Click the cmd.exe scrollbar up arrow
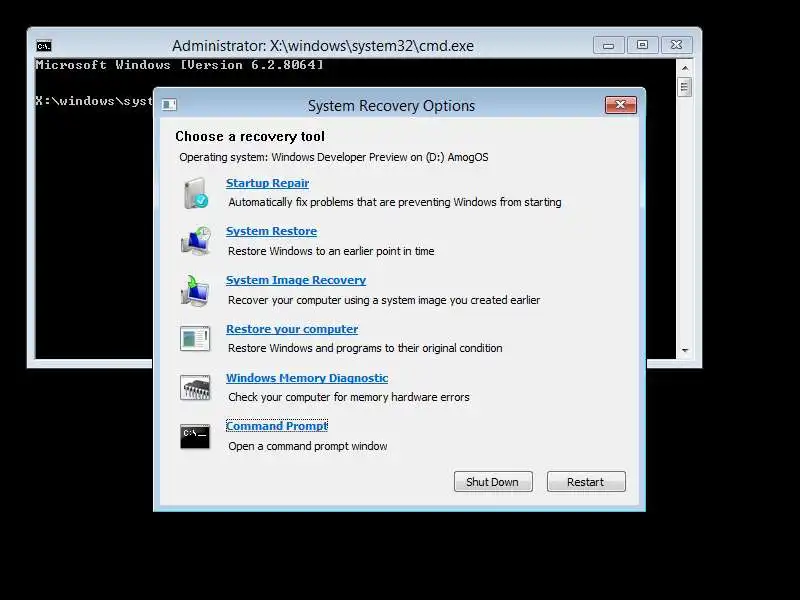The image size is (800, 600). [x=685, y=67]
